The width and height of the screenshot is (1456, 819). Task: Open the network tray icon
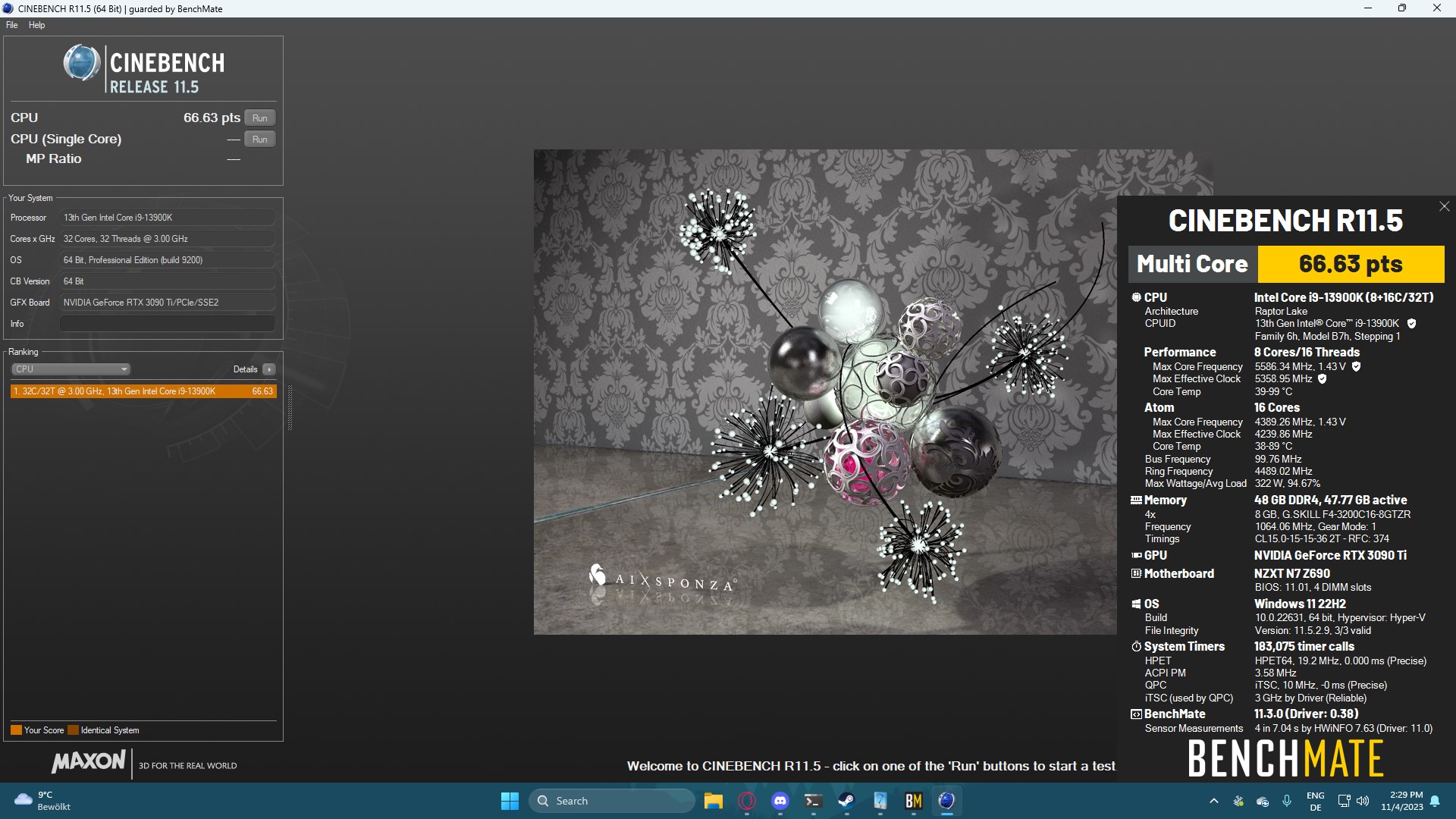(1344, 801)
